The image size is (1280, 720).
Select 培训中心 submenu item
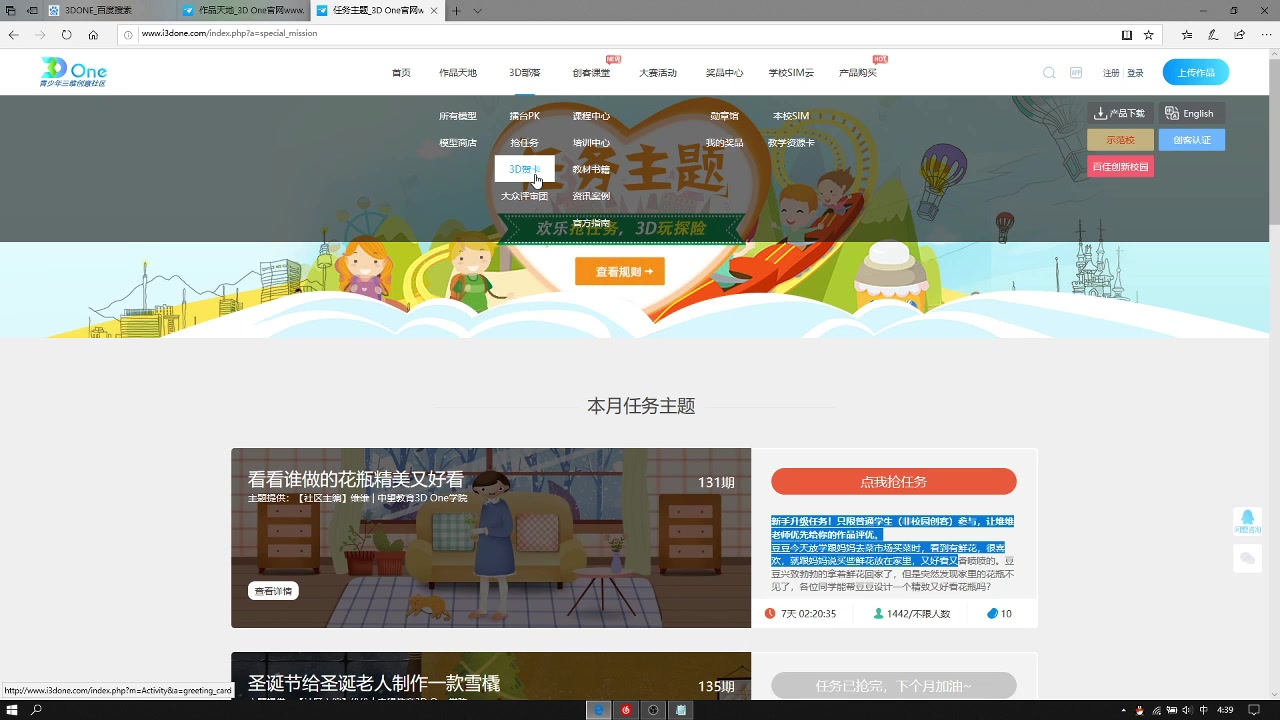pyautogui.click(x=591, y=143)
